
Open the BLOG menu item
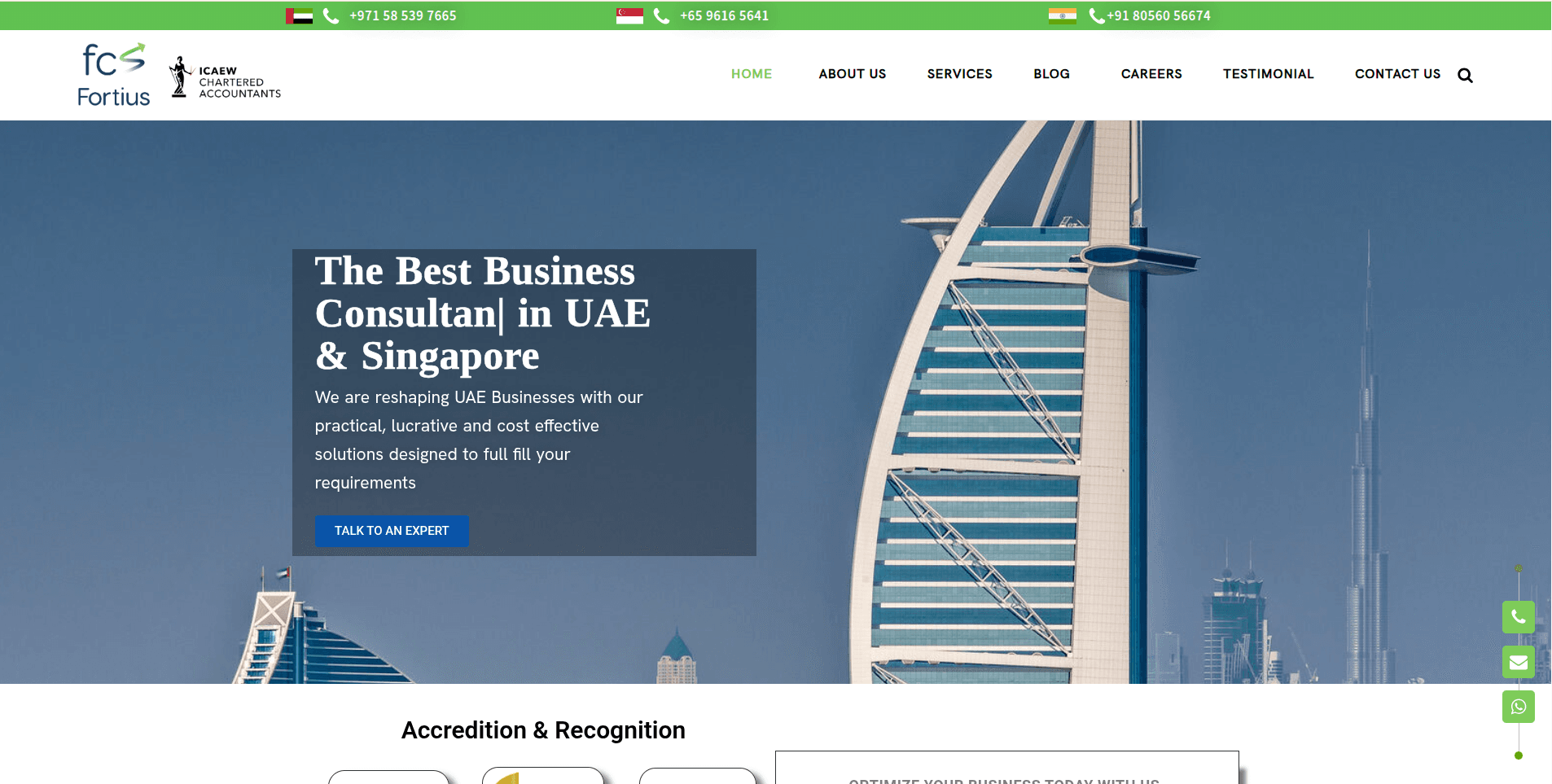(x=1050, y=74)
